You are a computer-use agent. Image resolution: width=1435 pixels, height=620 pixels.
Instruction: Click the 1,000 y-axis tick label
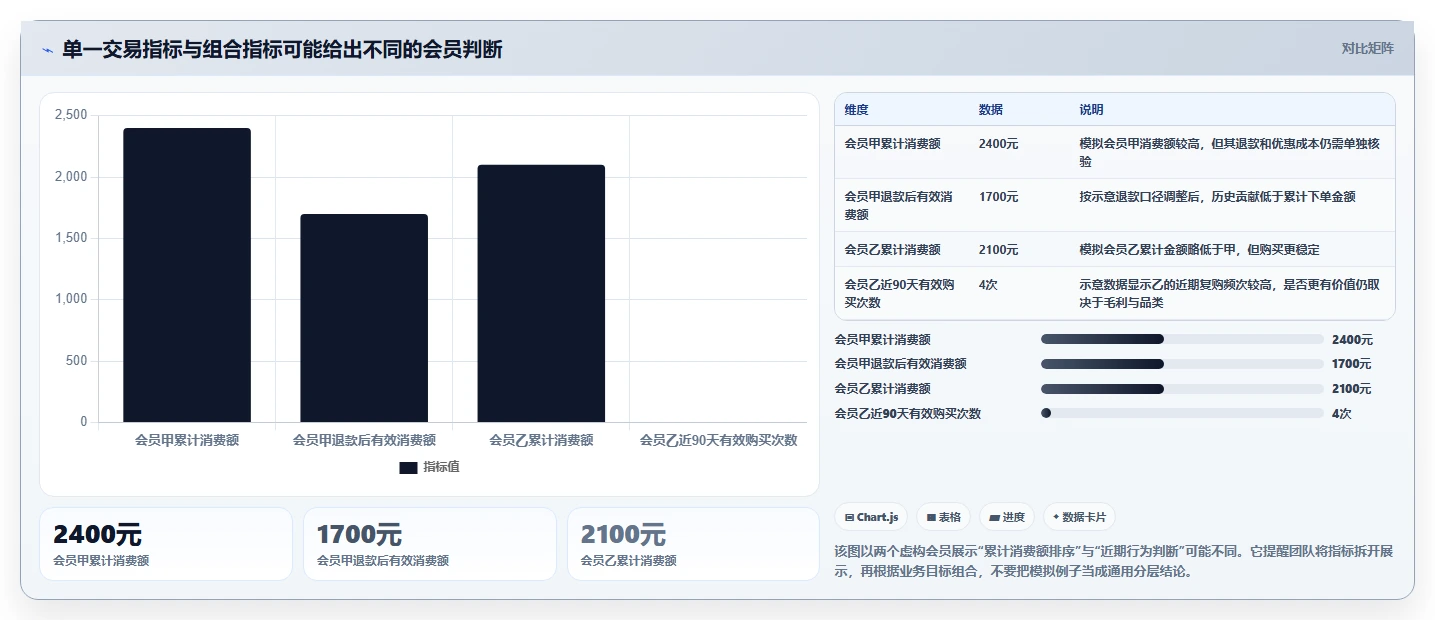(71, 299)
